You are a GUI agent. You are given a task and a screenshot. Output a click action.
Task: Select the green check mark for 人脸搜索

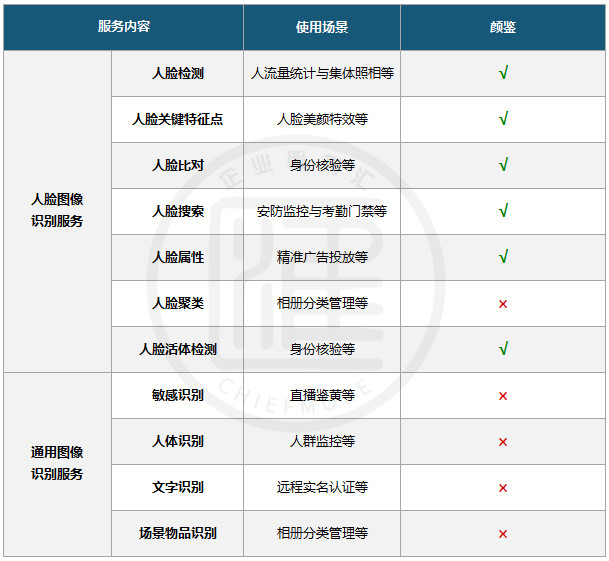click(503, 210)
